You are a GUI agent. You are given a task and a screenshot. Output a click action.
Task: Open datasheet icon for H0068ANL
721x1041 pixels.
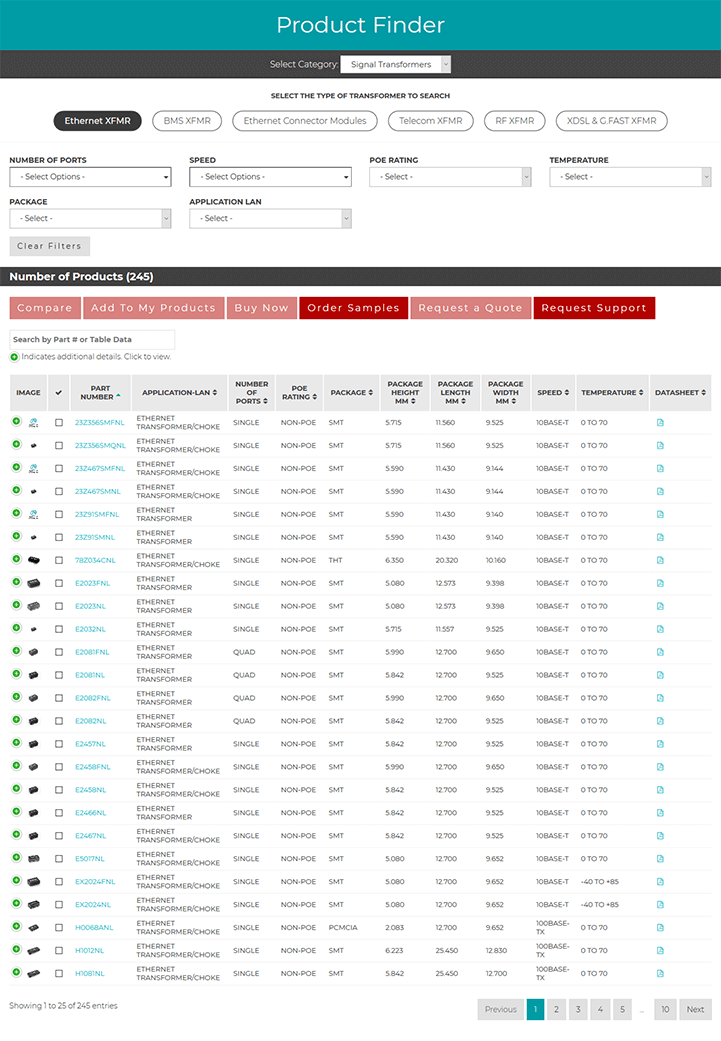pyautogui.click(x=660, y=928)
